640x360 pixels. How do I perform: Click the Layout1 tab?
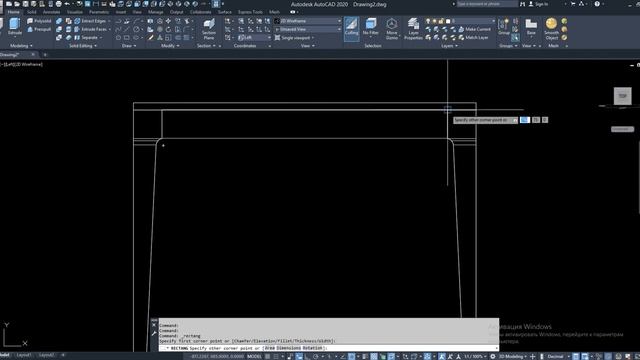click(x=24, y=355)
